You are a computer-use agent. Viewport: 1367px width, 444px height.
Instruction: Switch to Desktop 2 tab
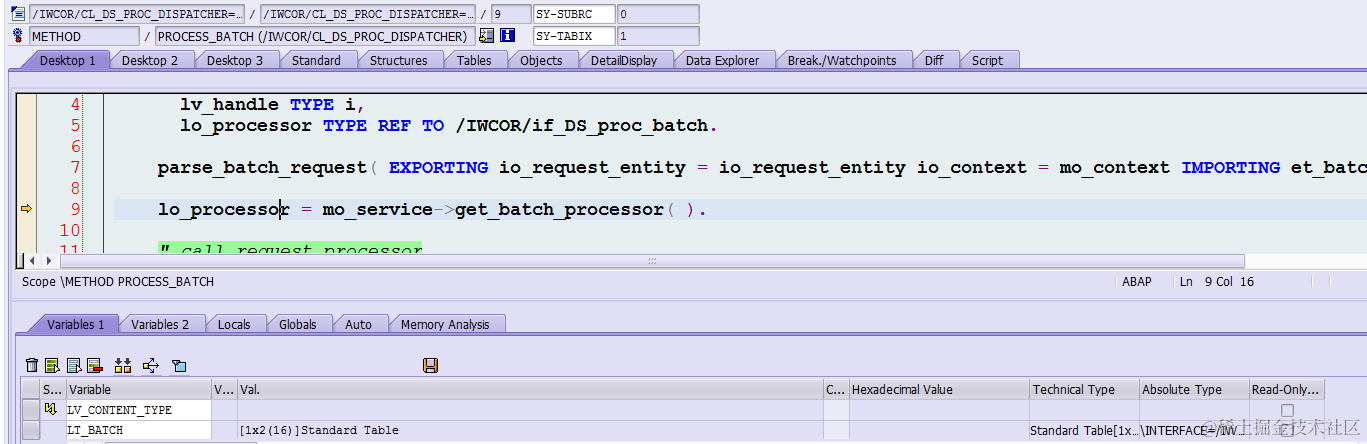pyautogui.click(x=150, y=60)
